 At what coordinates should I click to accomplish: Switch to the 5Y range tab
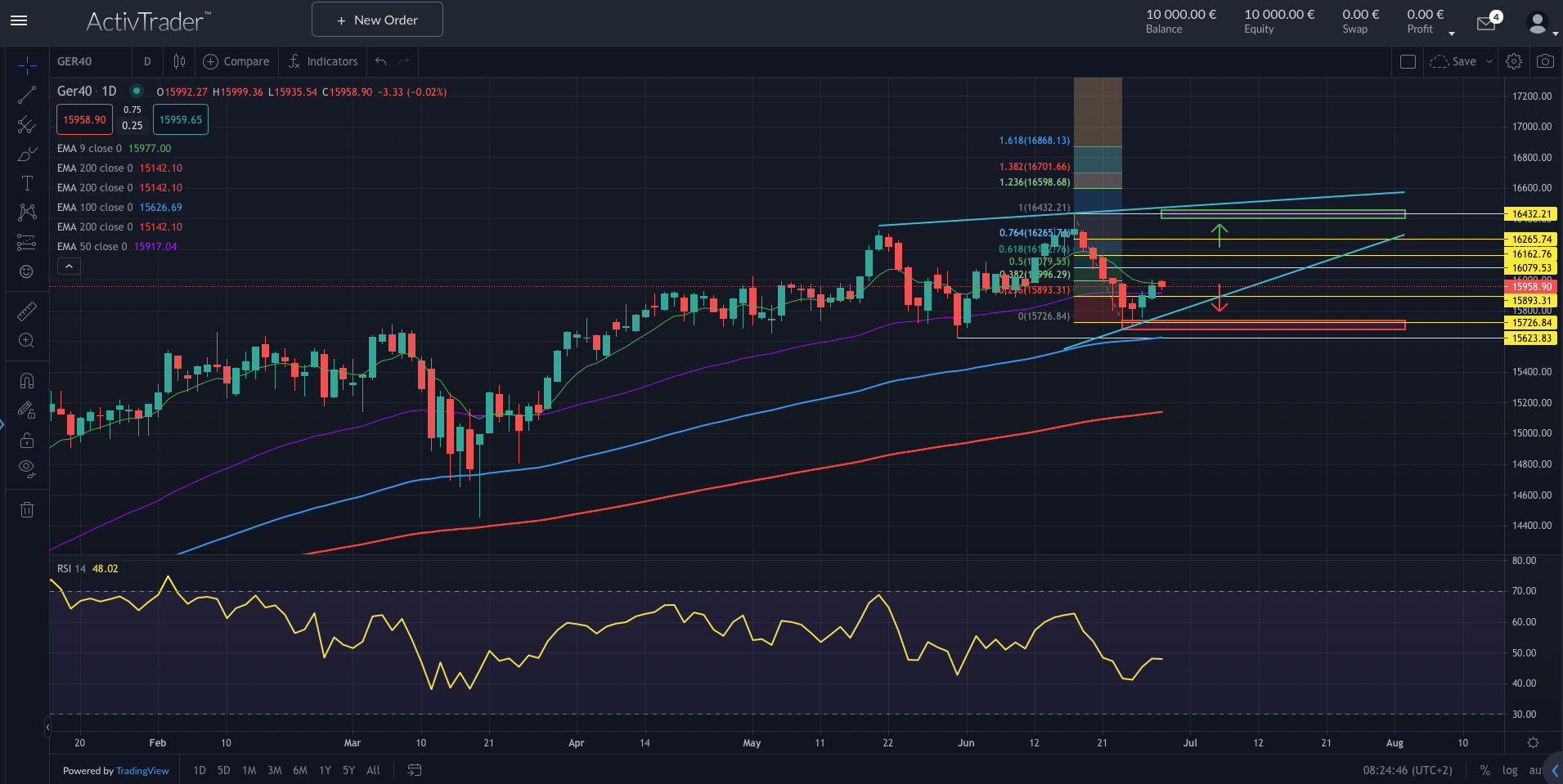(348, 770)
